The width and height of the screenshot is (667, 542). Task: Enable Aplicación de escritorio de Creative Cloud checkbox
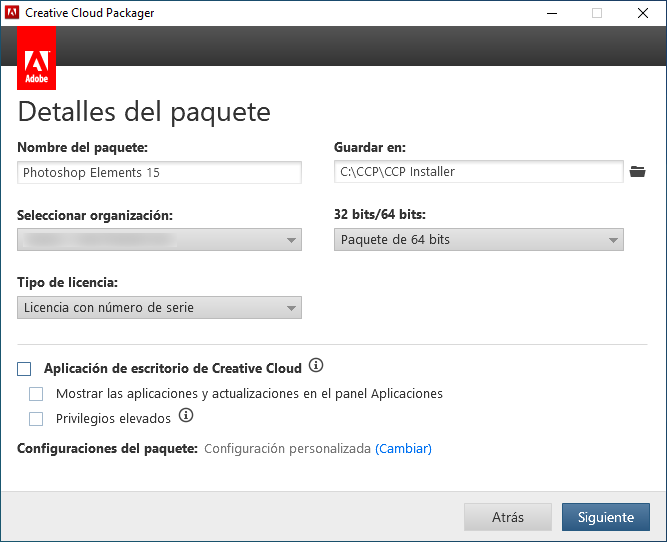point(25,369)
